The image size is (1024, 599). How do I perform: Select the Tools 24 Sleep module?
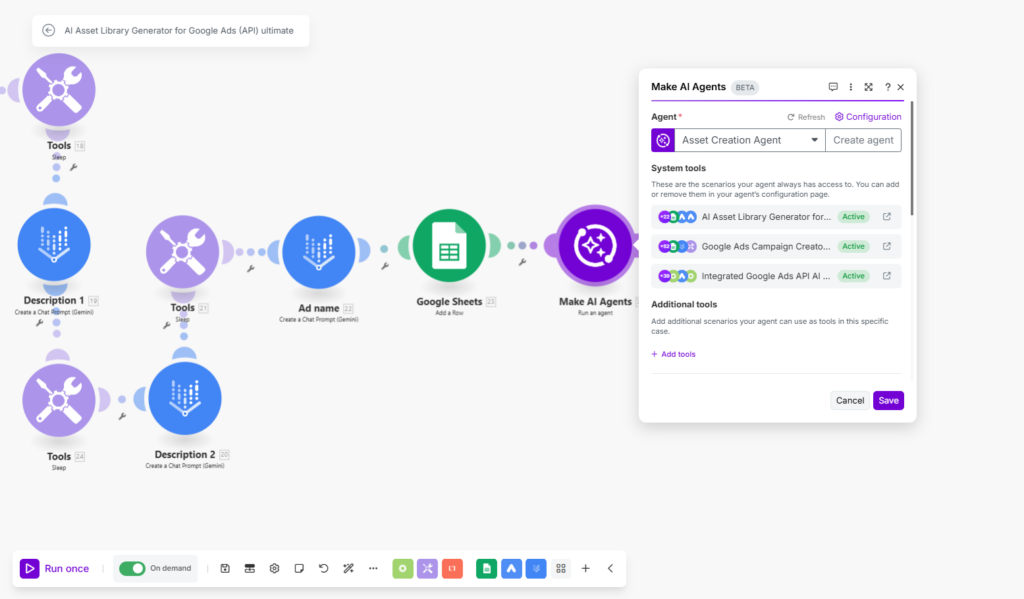(x=59, y=400)
